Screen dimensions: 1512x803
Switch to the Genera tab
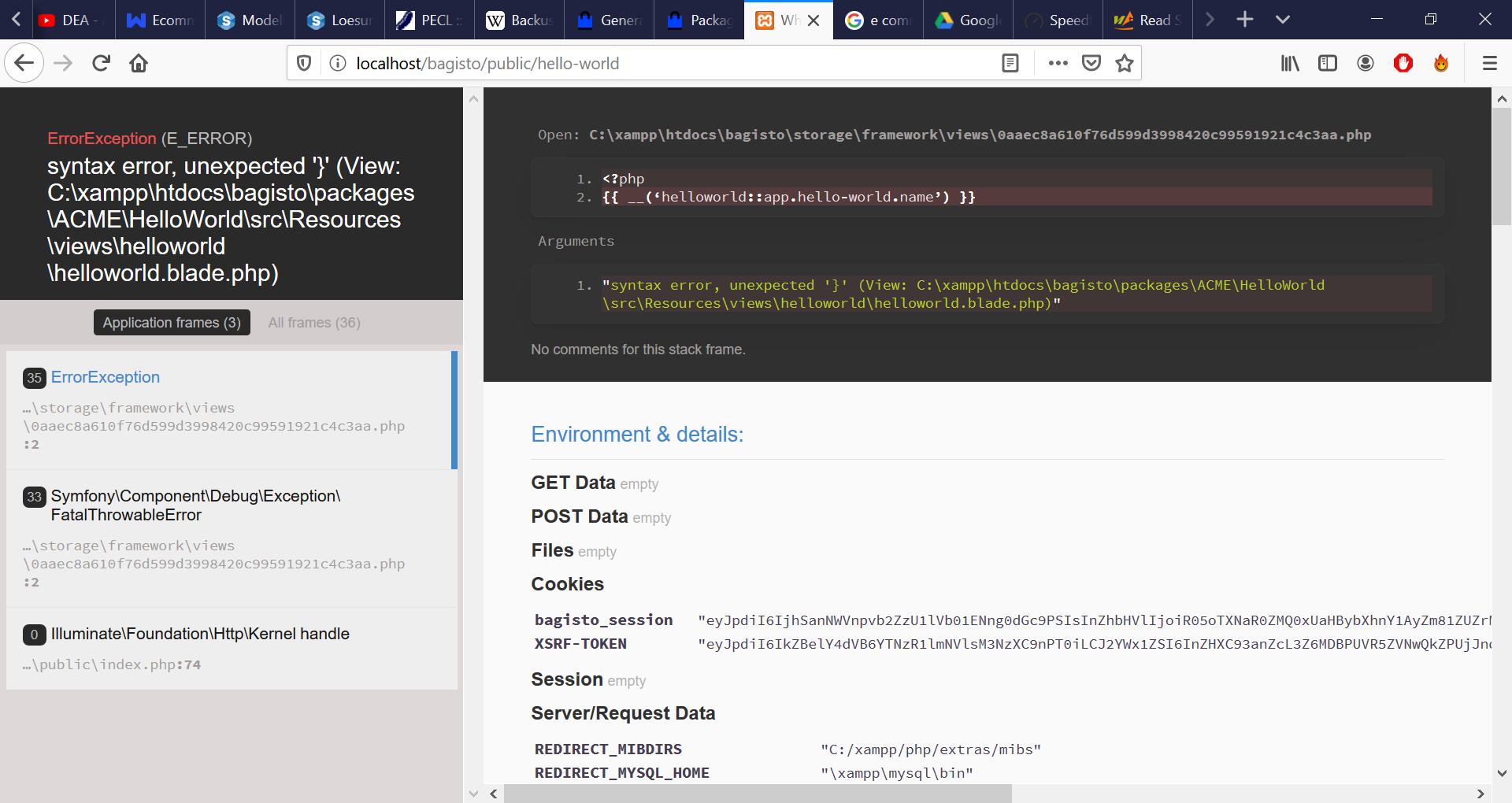click(609, 20)
